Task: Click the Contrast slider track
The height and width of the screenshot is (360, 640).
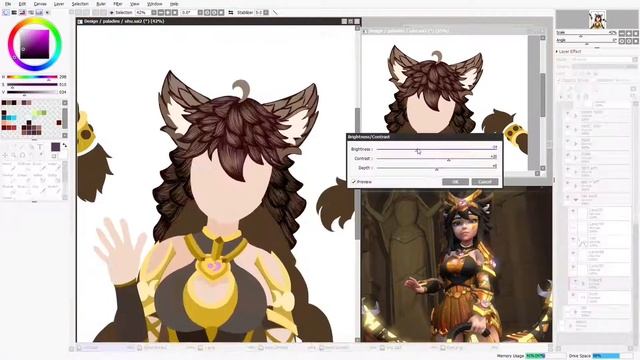Action: (x=436, y=158)
